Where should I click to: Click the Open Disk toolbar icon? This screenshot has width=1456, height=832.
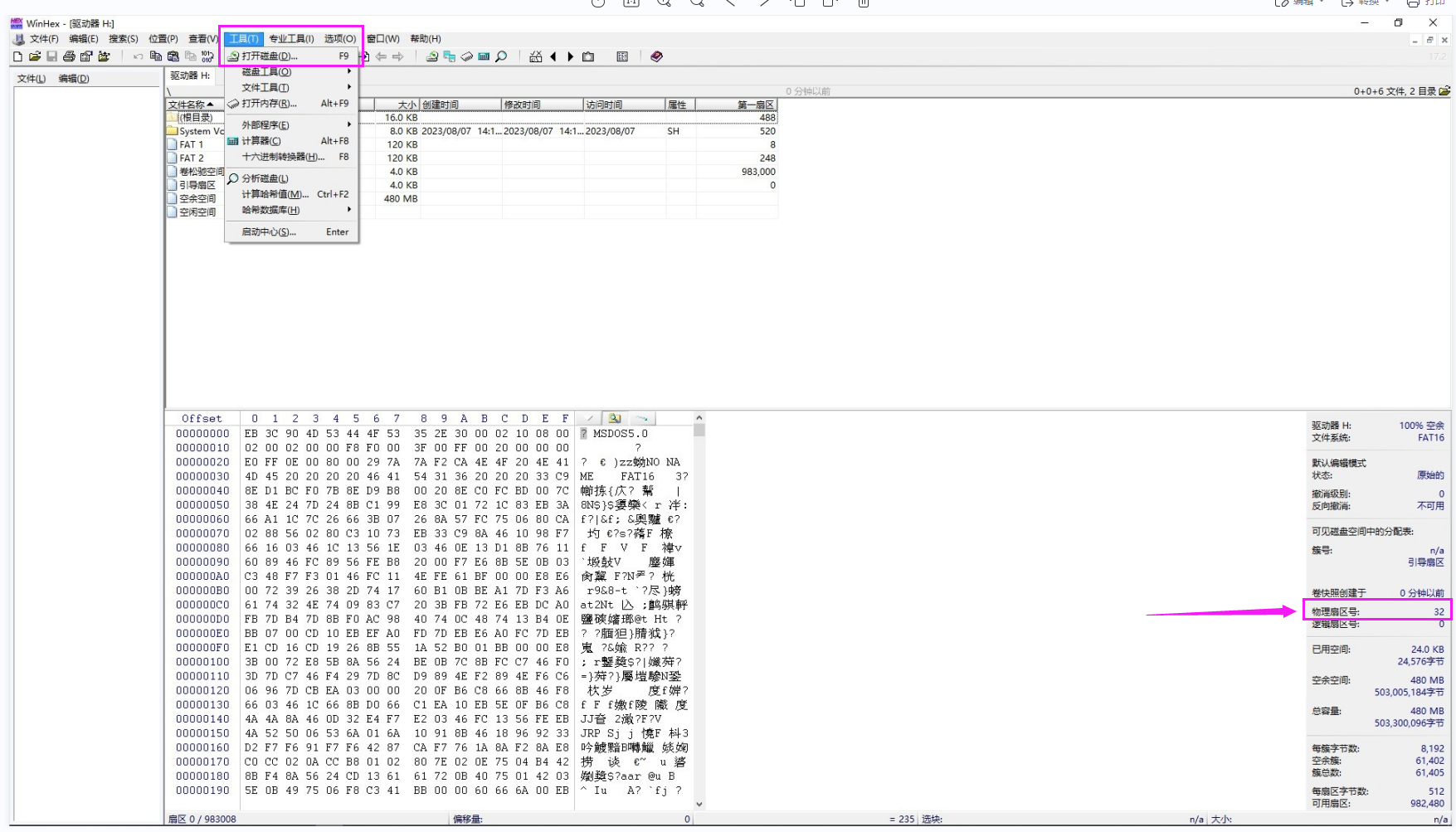432,56
